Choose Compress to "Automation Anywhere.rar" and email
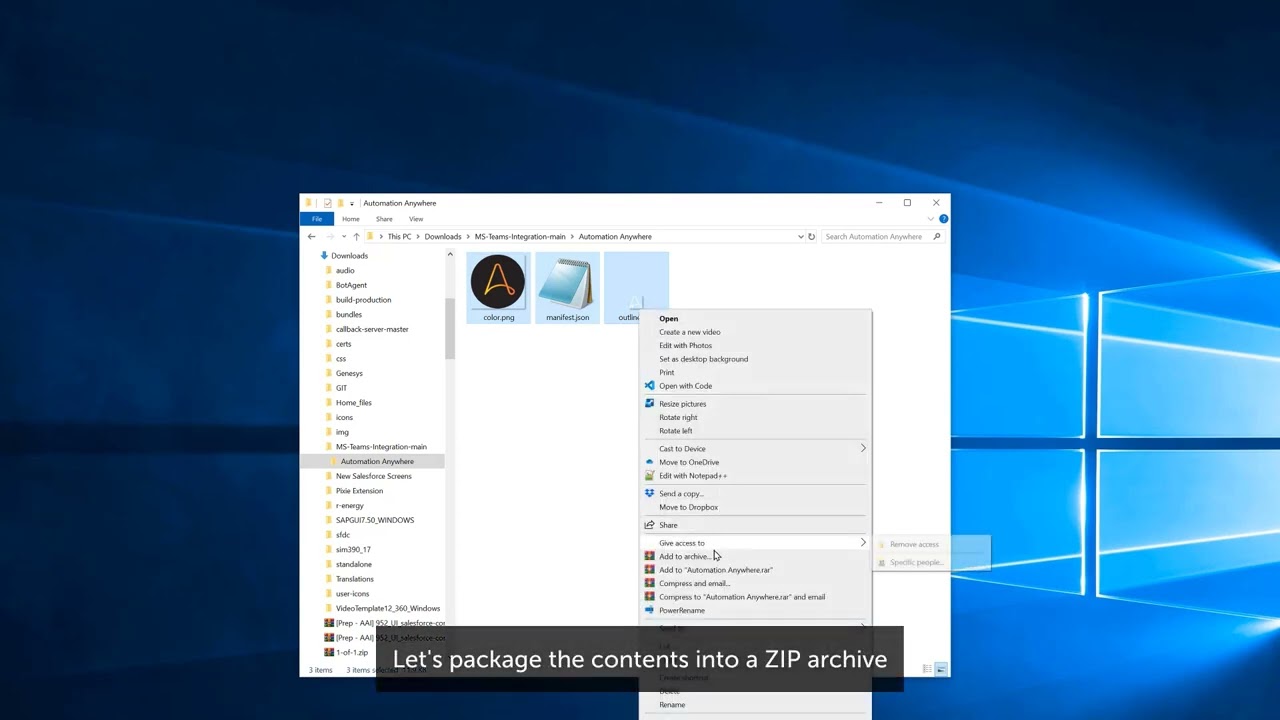Screen dimensions: 1280x720 [742, 597]
